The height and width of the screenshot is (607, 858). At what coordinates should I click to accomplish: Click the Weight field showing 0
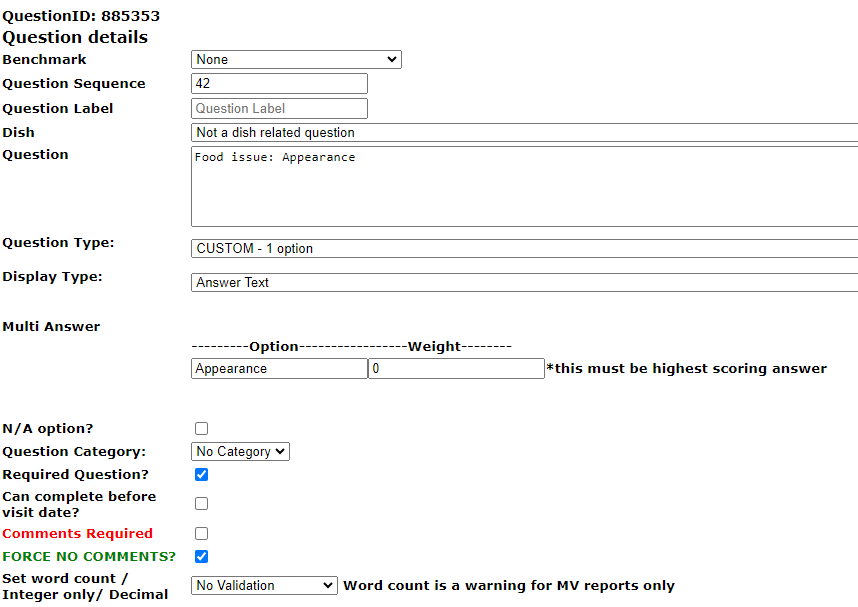click(x=456, y=369)
